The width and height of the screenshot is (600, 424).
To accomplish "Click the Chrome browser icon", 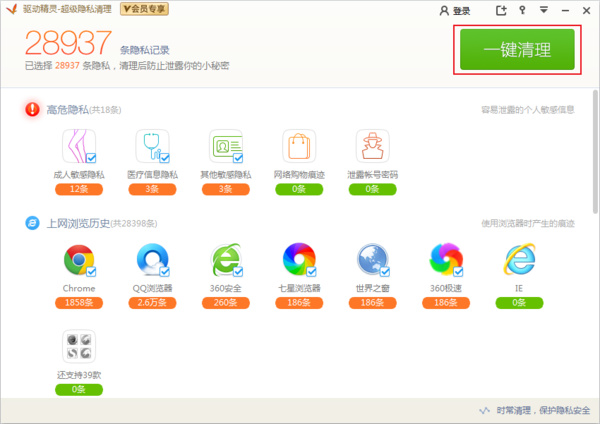I will point(79,260).
